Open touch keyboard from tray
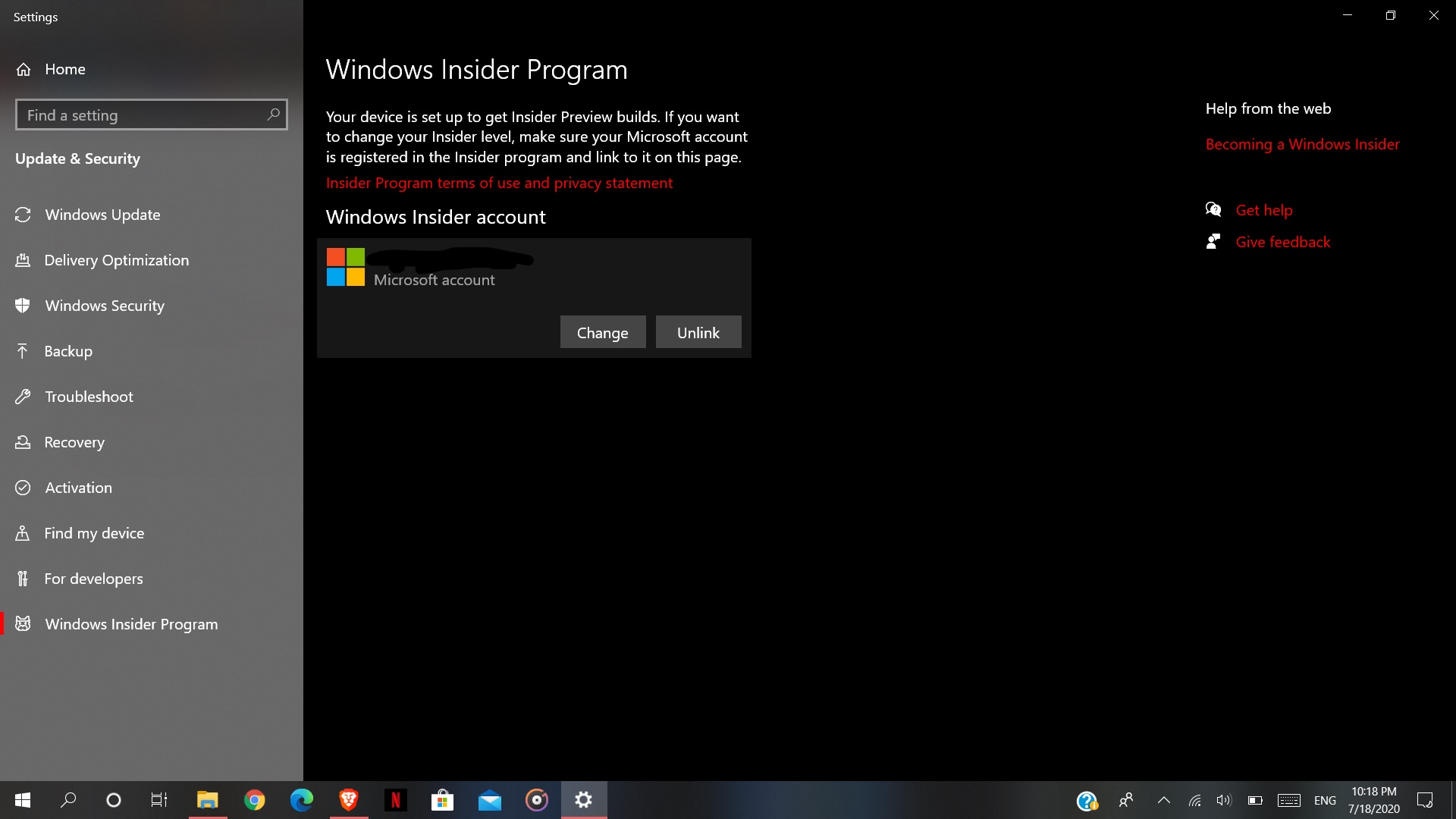The height and width of the screenshot is (819, 1456). tap(1289, 800)
